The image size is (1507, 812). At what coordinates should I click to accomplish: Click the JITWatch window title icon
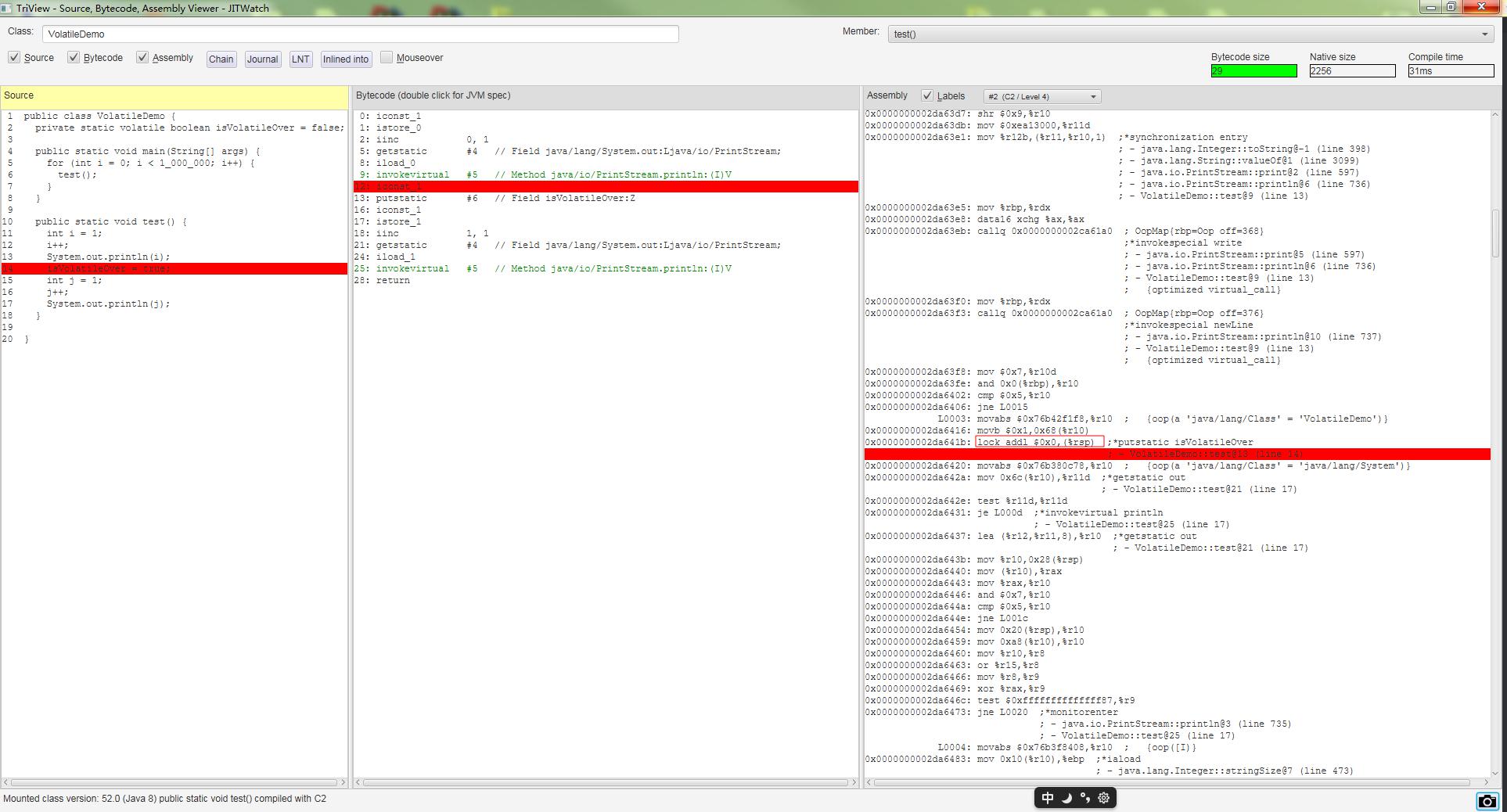tap(7, 8)
